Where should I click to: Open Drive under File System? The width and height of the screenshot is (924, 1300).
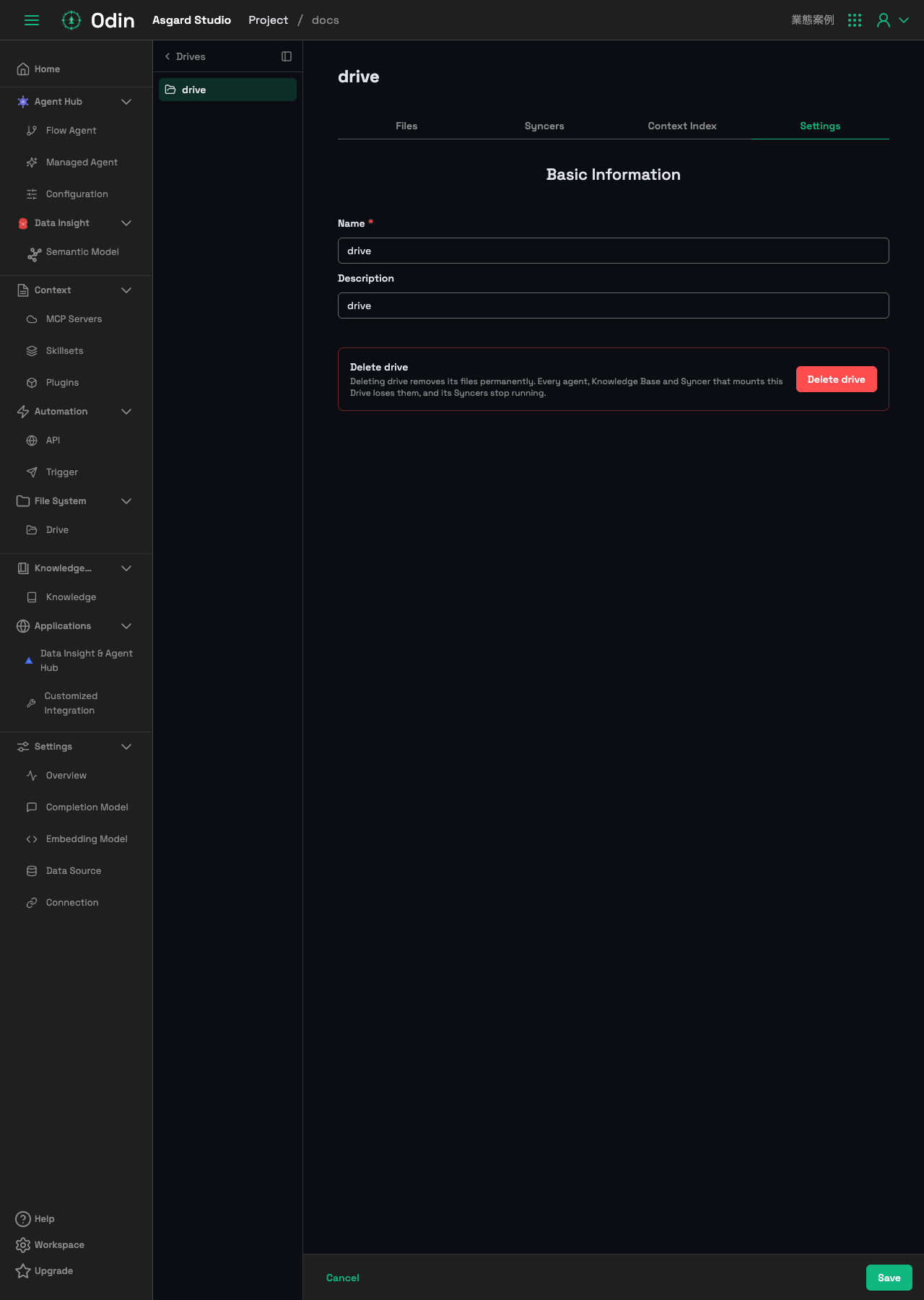pos(57,530)
